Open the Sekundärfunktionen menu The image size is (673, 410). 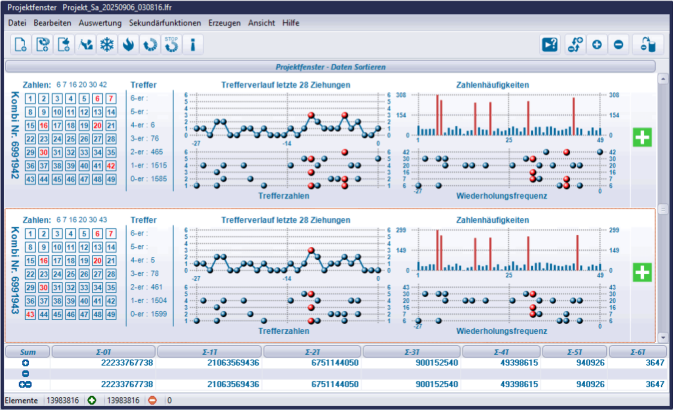tap(165, 23)
